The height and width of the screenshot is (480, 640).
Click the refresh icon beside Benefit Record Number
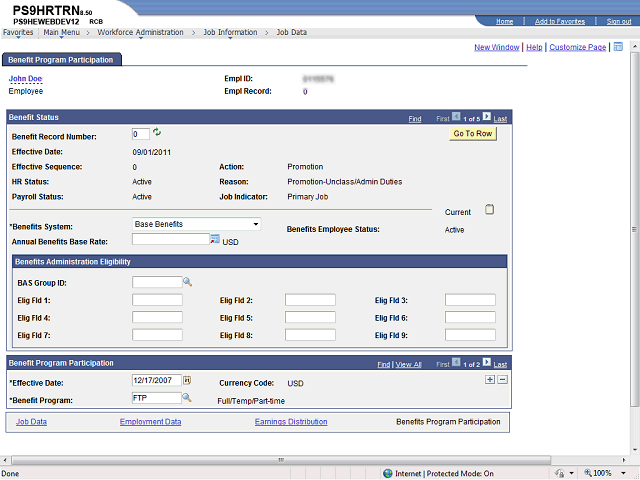157,132
